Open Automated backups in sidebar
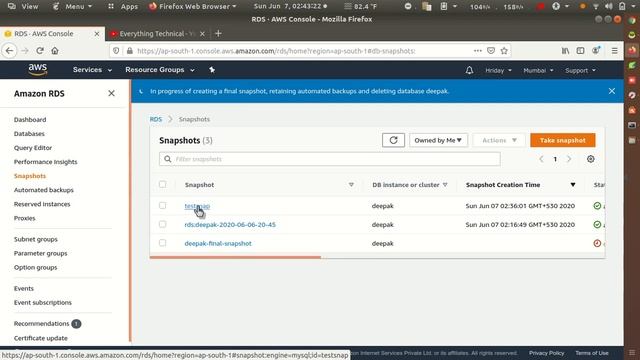The image size is (640, 360). (44, 190)
